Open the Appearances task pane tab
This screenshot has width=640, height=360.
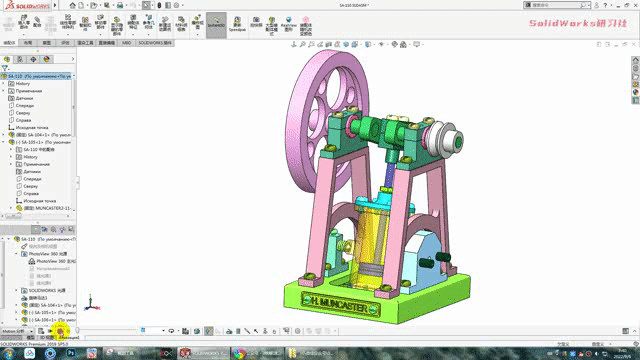coord(636,93)
